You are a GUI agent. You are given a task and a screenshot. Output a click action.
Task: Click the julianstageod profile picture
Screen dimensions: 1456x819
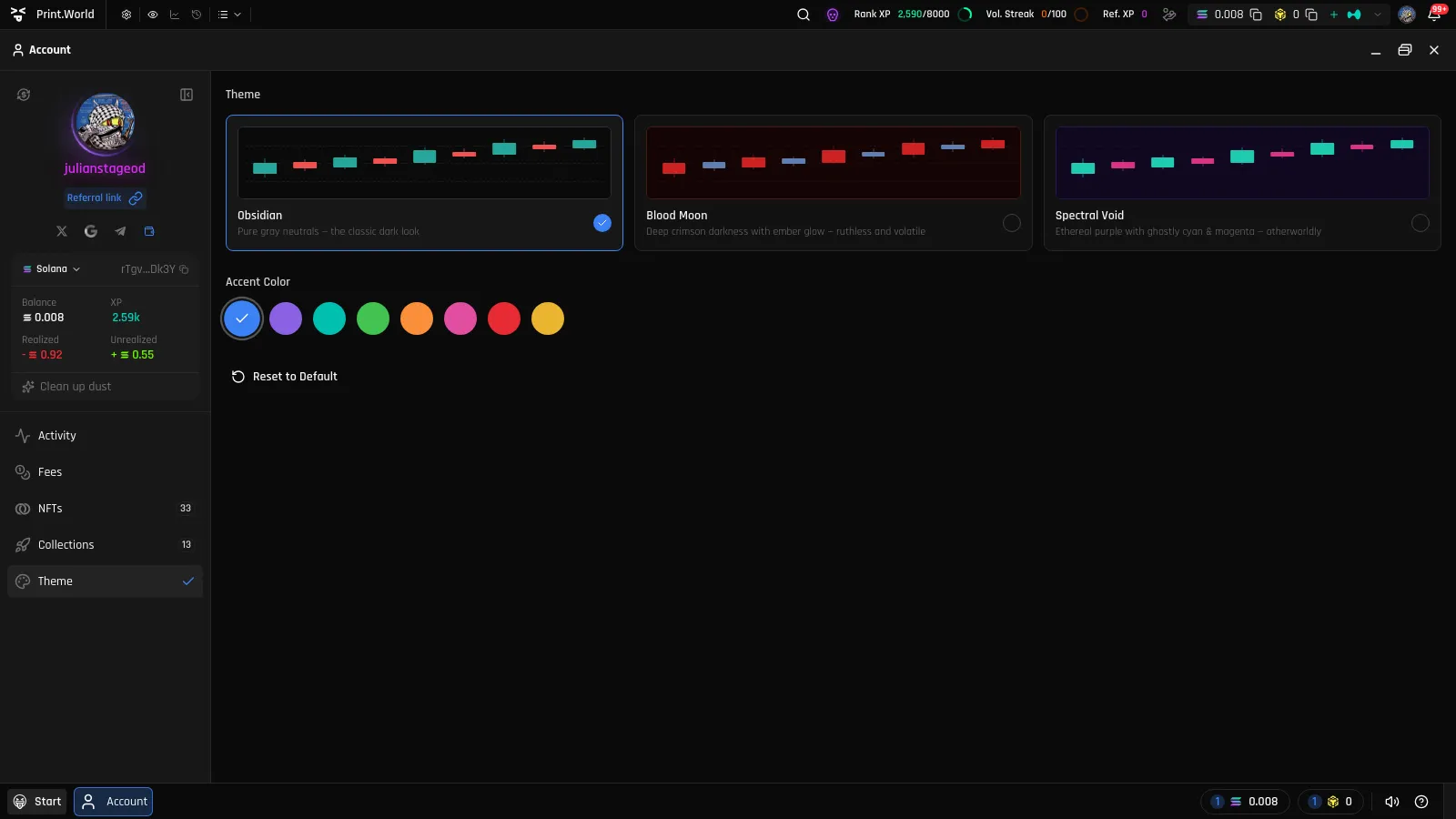(x=105, y=124)
